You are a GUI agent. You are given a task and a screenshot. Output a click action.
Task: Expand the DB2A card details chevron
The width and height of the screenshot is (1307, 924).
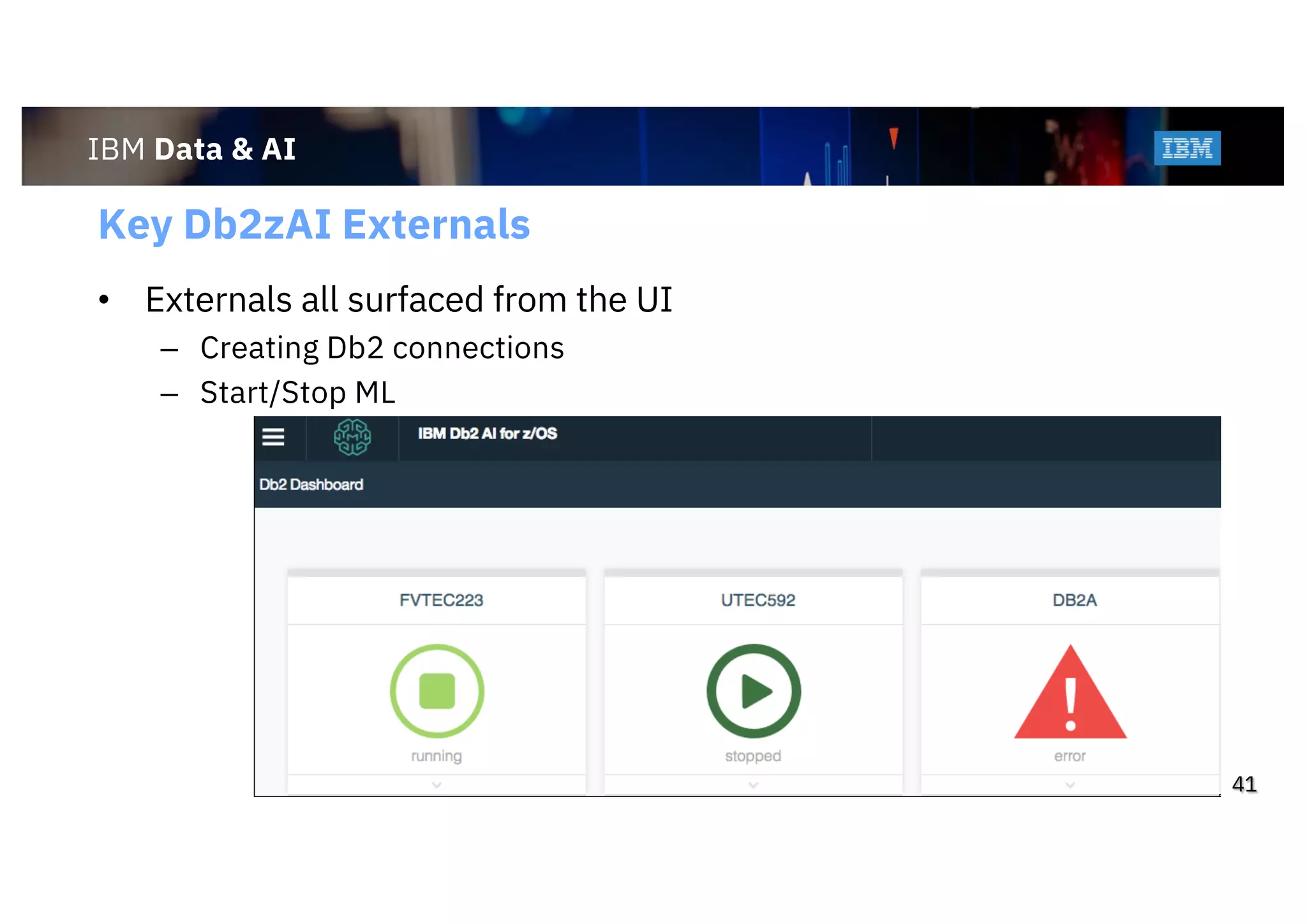[x=1070, y=785]
